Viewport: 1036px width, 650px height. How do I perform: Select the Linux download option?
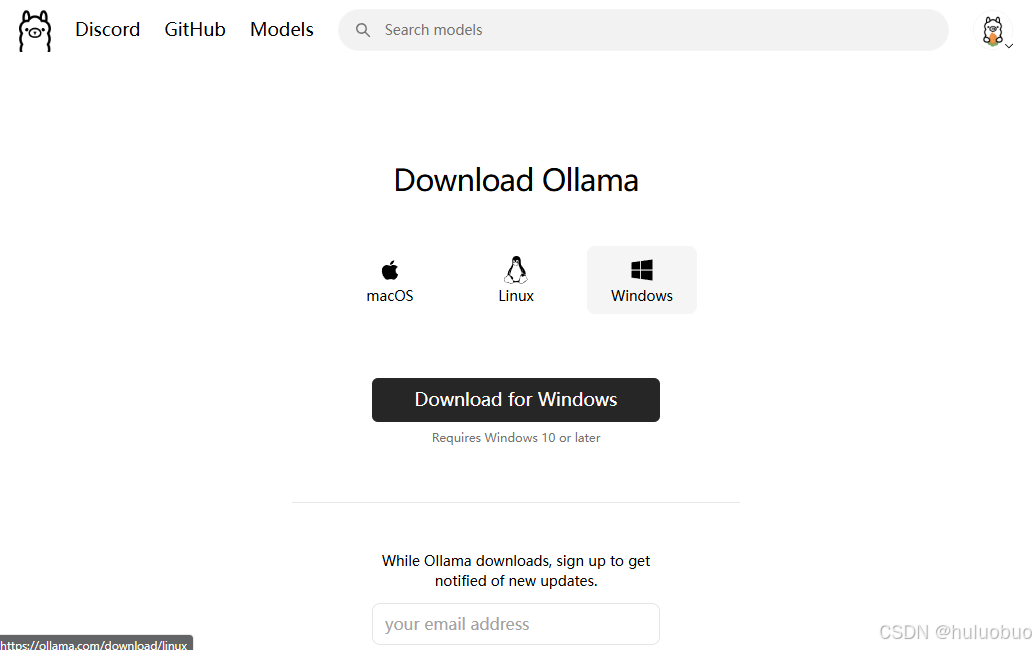coord(516,280)
